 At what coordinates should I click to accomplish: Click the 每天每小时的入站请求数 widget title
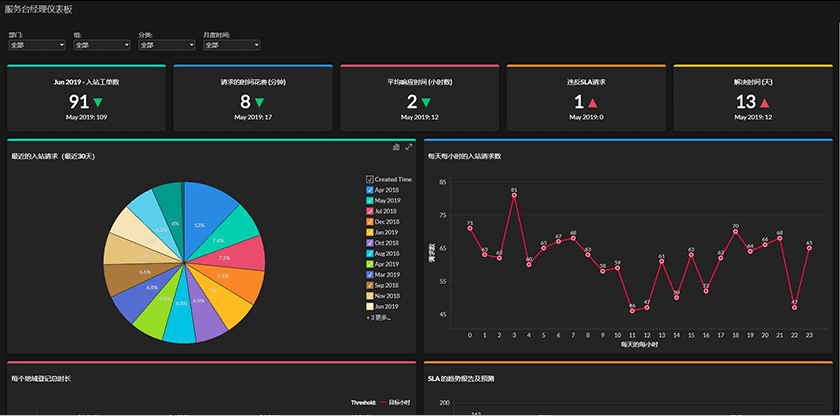[464, 157]
